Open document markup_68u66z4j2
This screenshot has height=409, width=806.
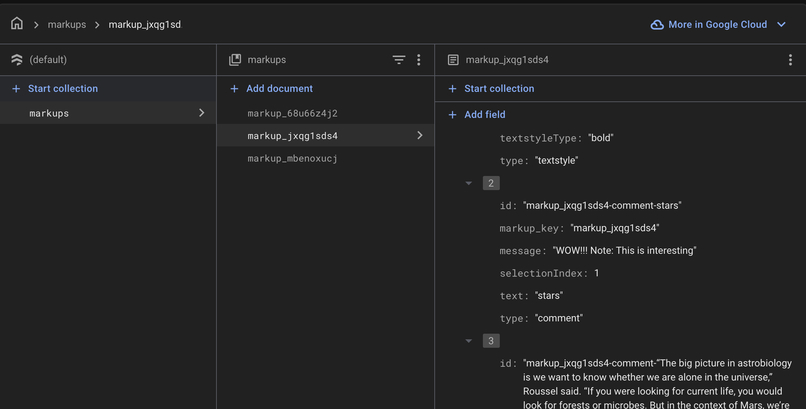tap(292, 113)
